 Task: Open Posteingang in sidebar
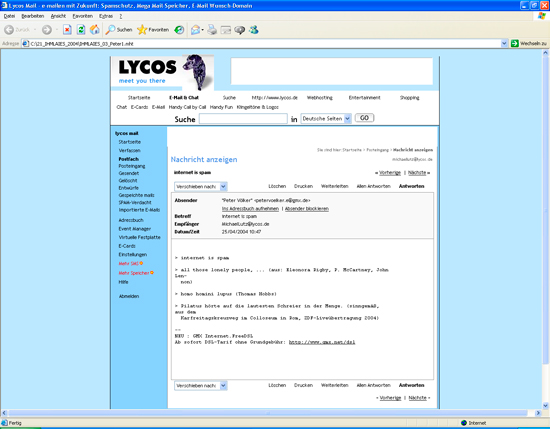tap(132, 166)
